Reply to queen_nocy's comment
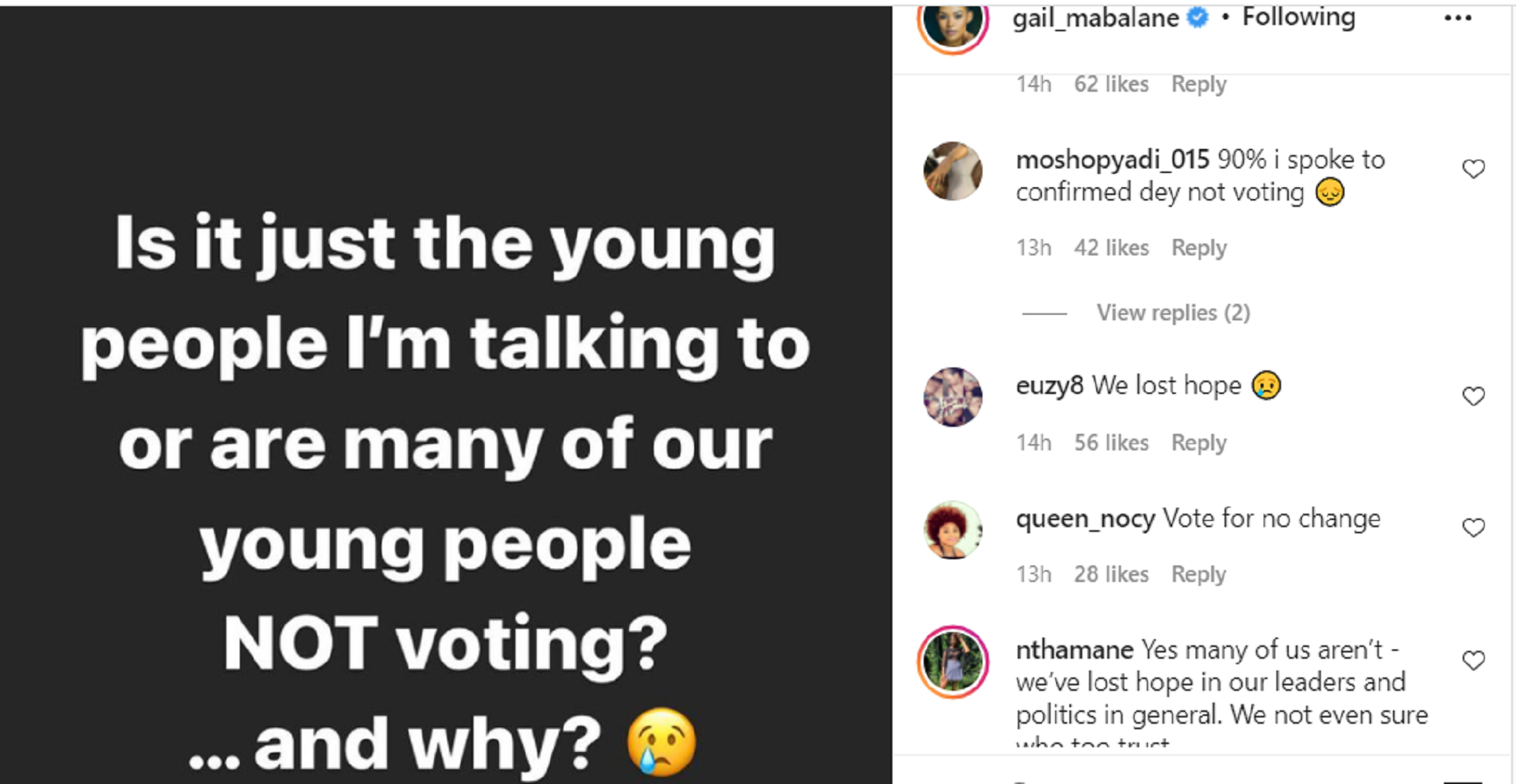 (1198, 574)
